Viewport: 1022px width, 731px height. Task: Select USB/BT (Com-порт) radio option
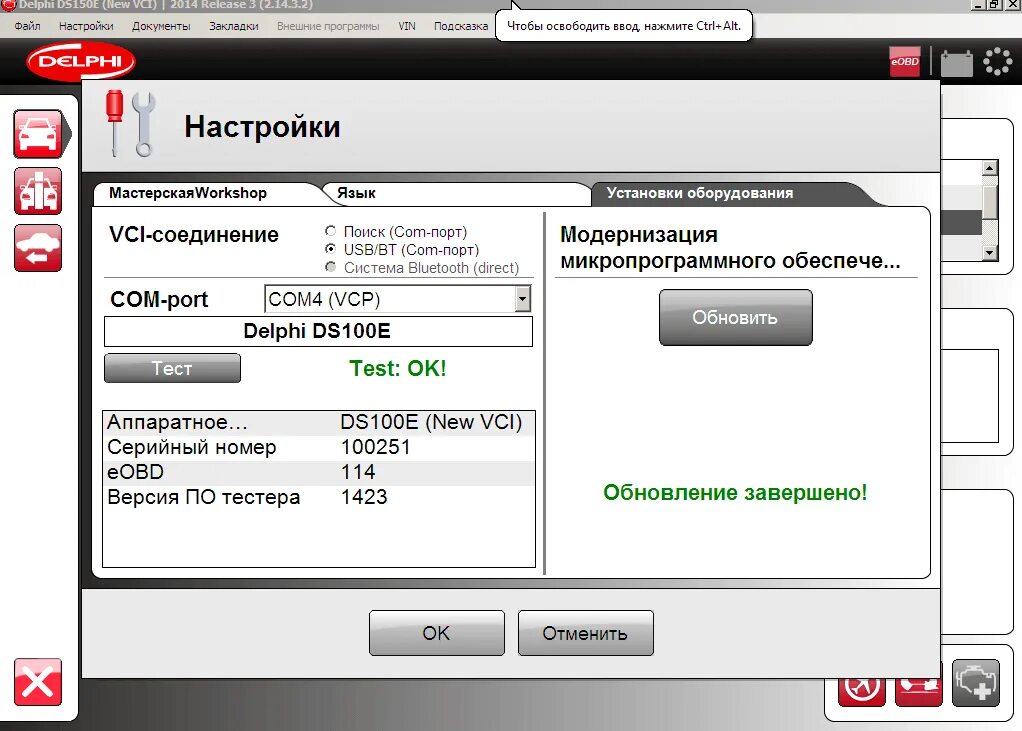330,249
